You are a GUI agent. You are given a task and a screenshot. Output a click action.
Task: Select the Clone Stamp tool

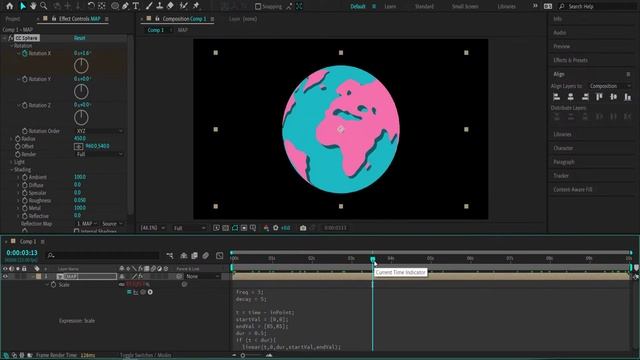(x=160, y=6)
